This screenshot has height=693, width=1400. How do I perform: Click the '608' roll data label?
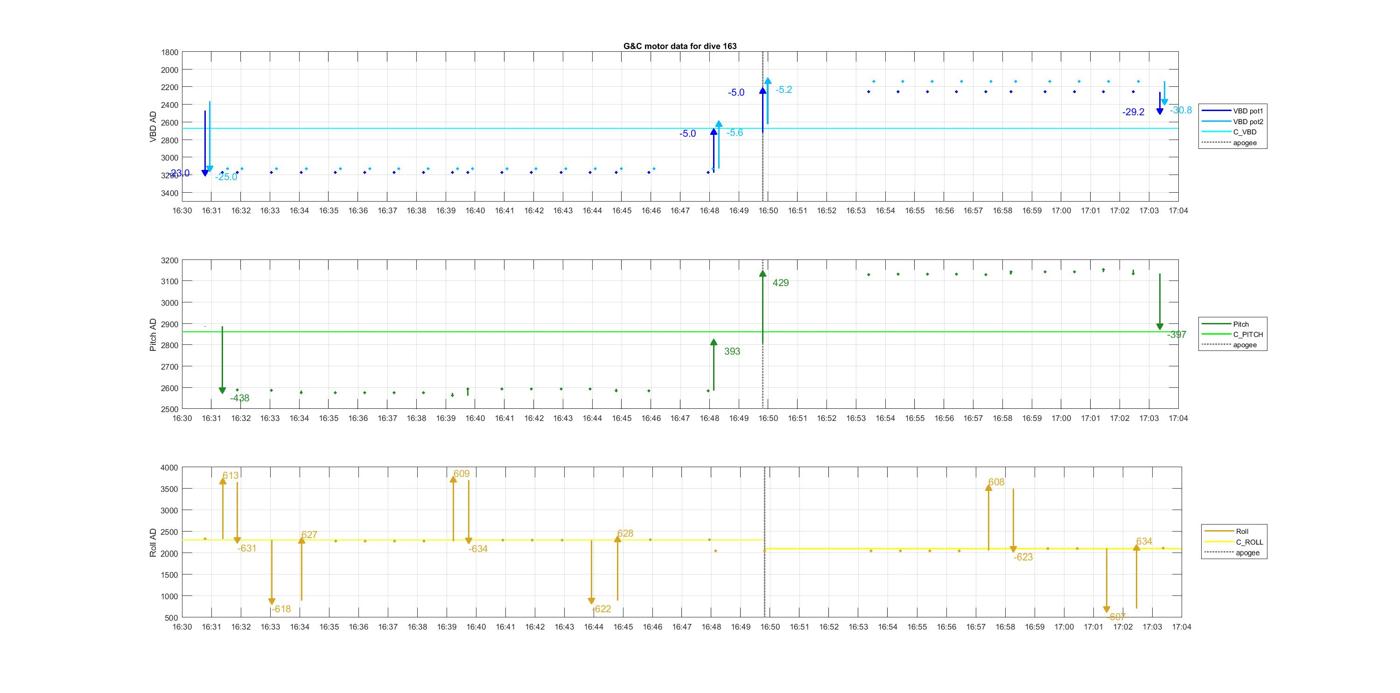pyautogui.click(x=996, y=482)
